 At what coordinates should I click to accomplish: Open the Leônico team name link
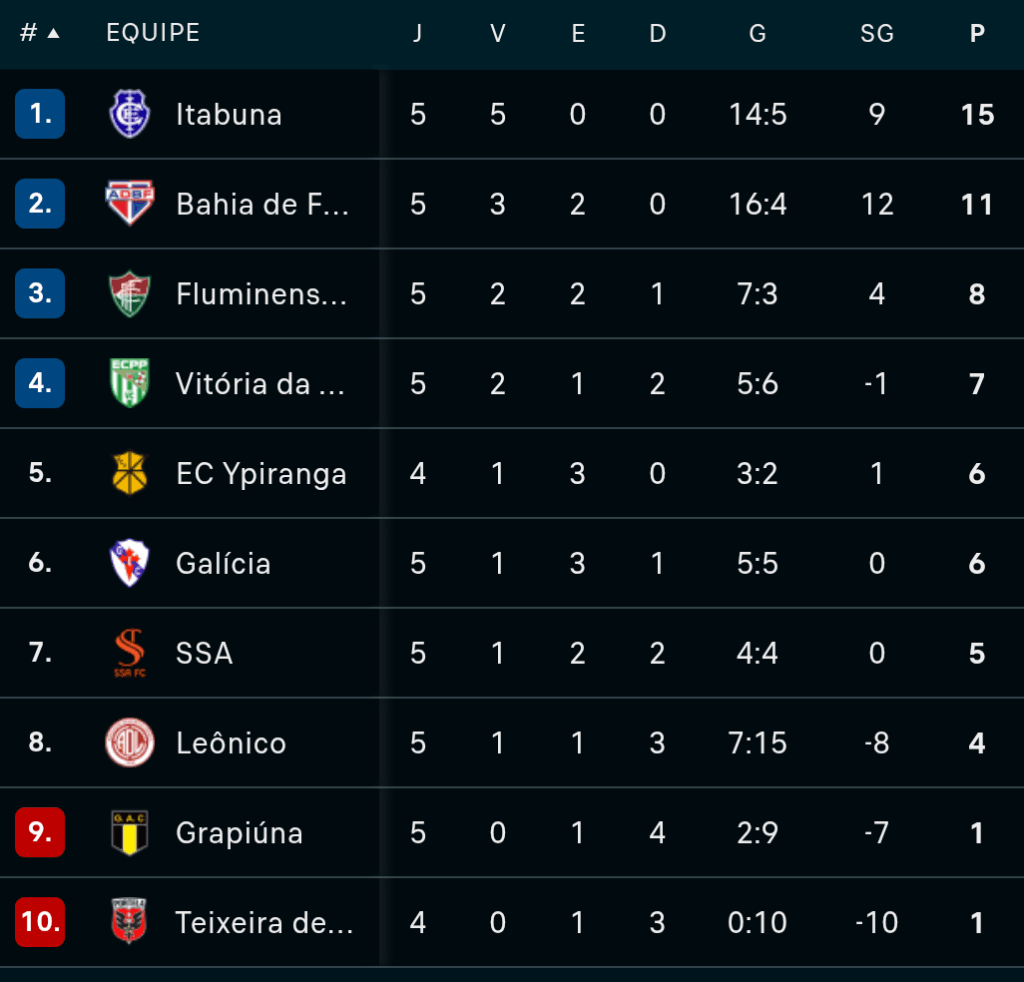coord(231,743)
